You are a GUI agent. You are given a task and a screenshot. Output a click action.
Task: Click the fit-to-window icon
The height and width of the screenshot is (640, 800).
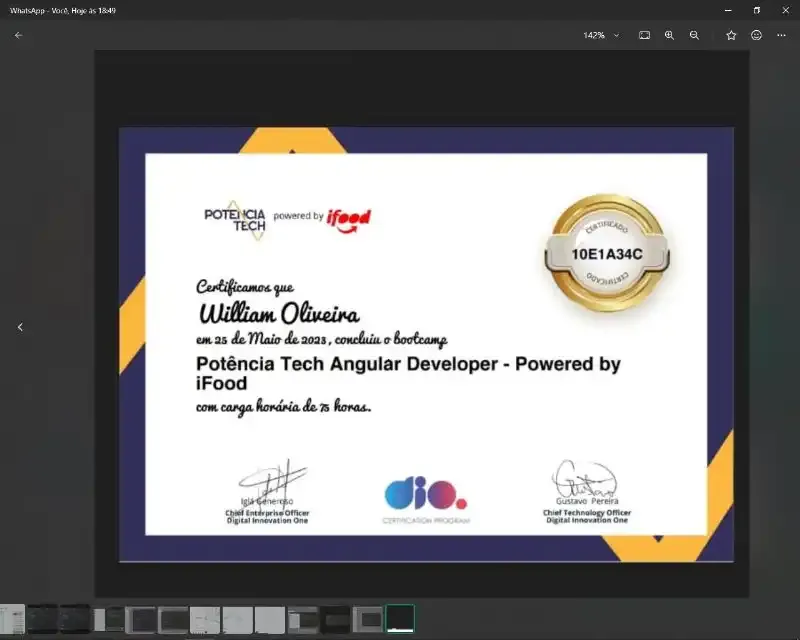(x=644, y=35)
